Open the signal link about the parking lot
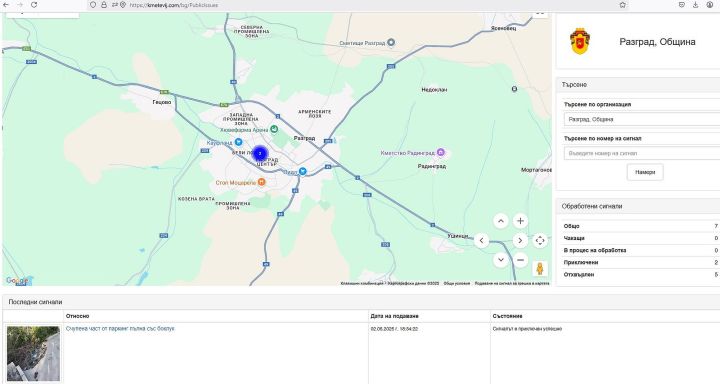720x384 pixels. click(x=120, y=329)
